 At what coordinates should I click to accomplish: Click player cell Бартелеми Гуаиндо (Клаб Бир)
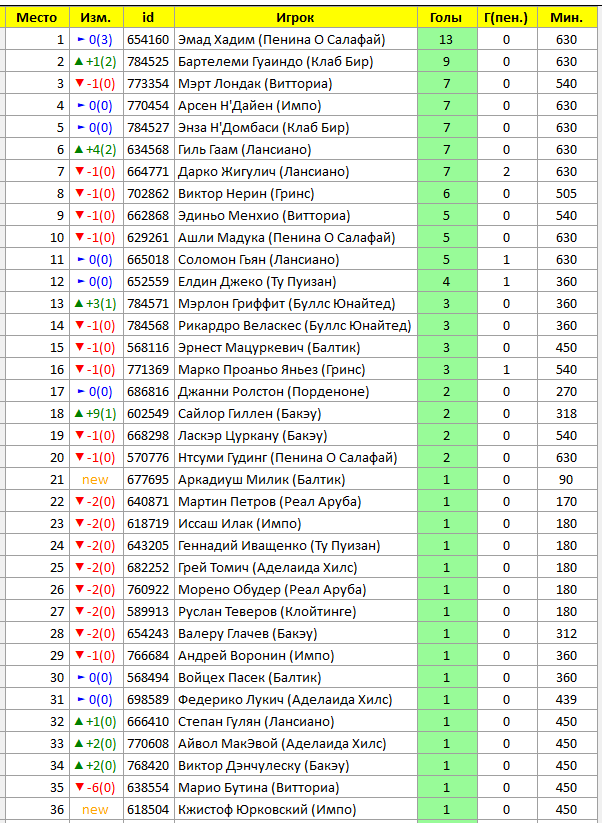click(295, 62)
